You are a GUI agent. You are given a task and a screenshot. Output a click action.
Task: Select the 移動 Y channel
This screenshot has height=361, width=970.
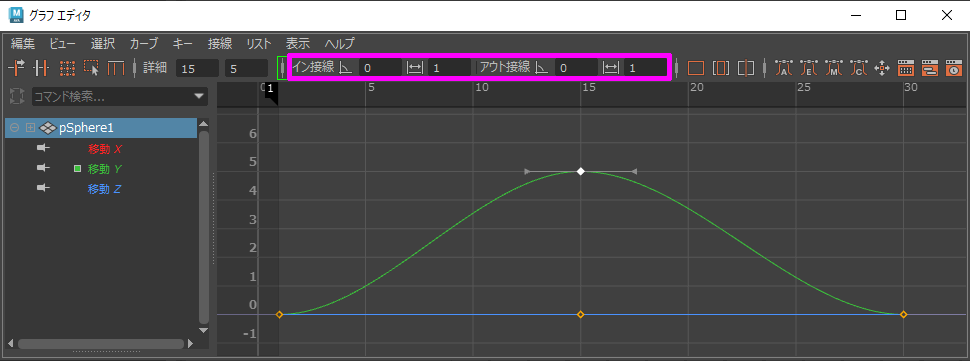pyautogui.click(x=106, y=168)
